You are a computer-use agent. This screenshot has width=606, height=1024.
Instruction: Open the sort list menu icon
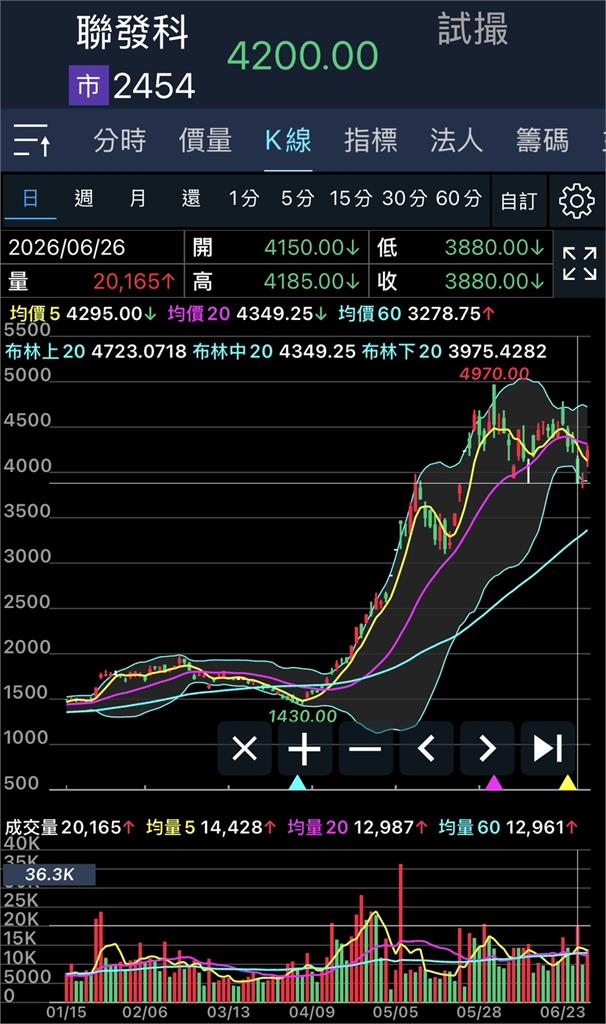click(x=31, y=139)
